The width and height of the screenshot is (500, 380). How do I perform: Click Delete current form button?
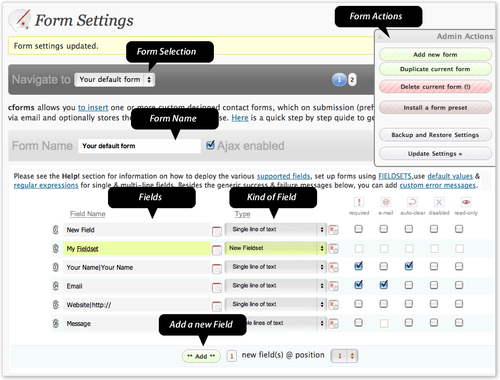(435, 87)
